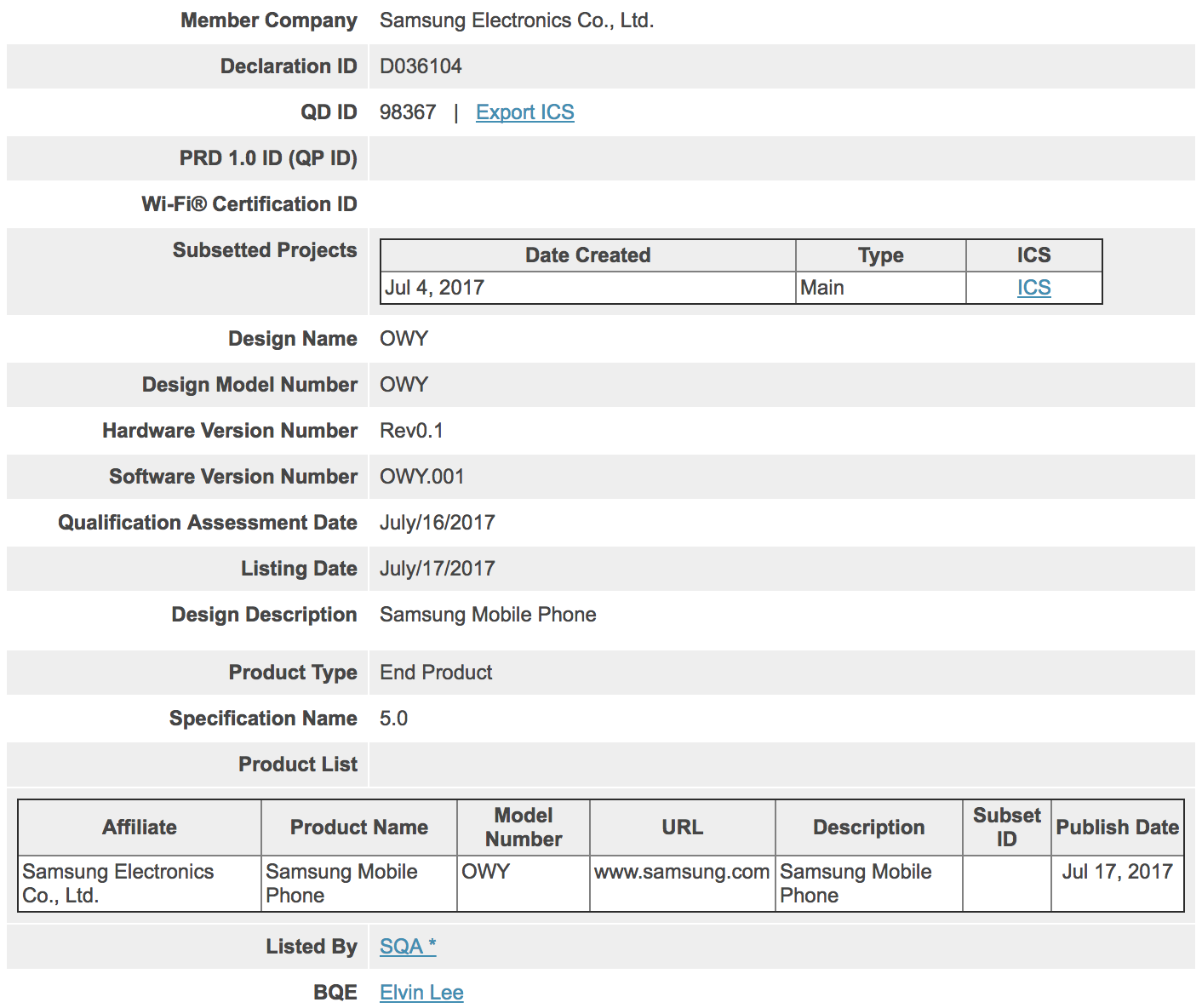The width and height of the screenshot is (1202, 1008).
Task: Click the Export ICS link
Action: [x=524, y=112]
